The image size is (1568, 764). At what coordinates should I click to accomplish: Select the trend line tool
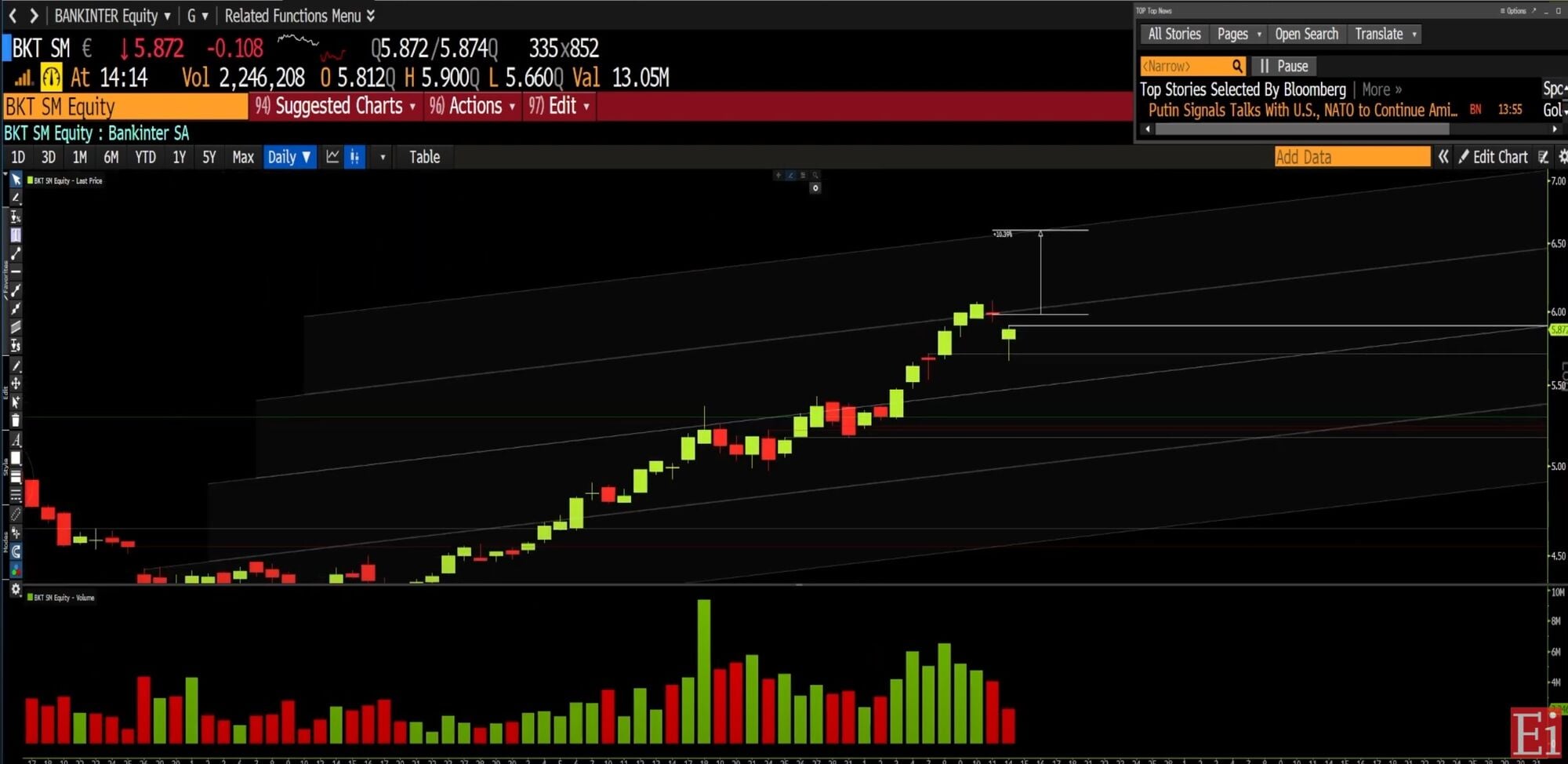coord(16,253)
